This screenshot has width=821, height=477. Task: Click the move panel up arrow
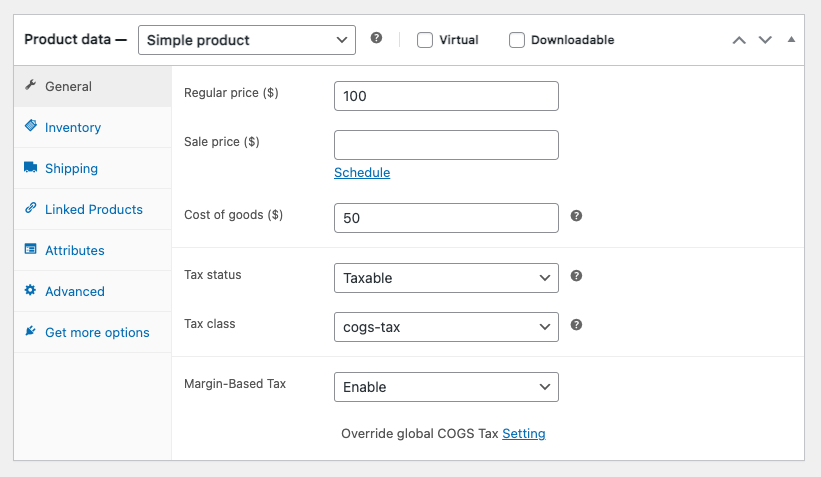coord(739,40)
